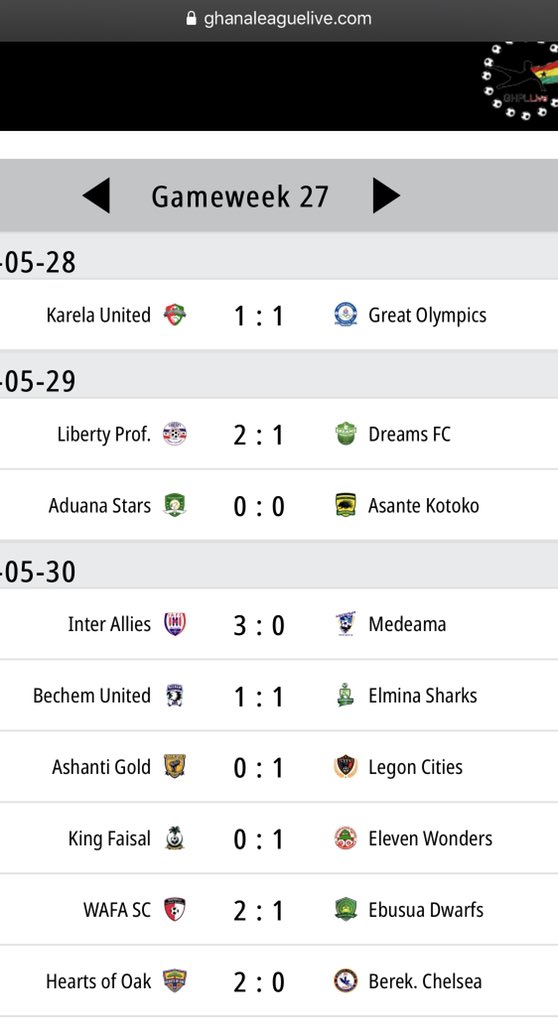Image resolution: width=558 pixels, height=1024 pixels.
Task: Go to previous gameweek with left arrow
Action: click(96, 195)
